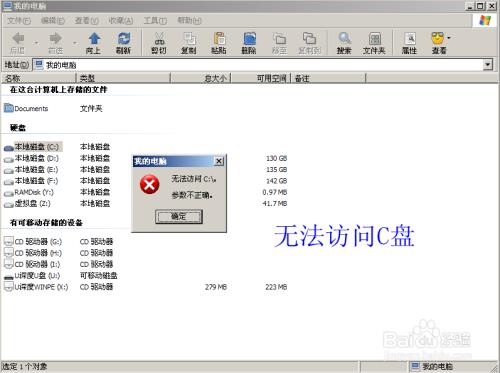Image resolution: width=500 pixels, height=373 pixels.
Task: Click 可移动磁盘 type text for U: drive
Action: click(x=99, y=276)
